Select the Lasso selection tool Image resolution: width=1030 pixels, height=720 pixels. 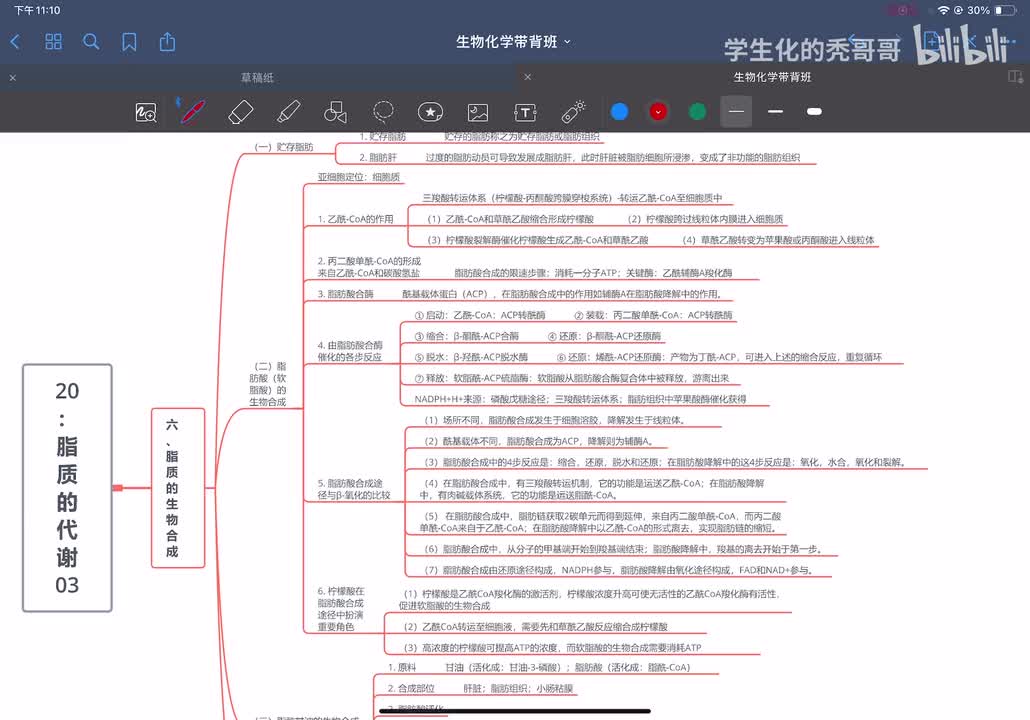[383, 112]
